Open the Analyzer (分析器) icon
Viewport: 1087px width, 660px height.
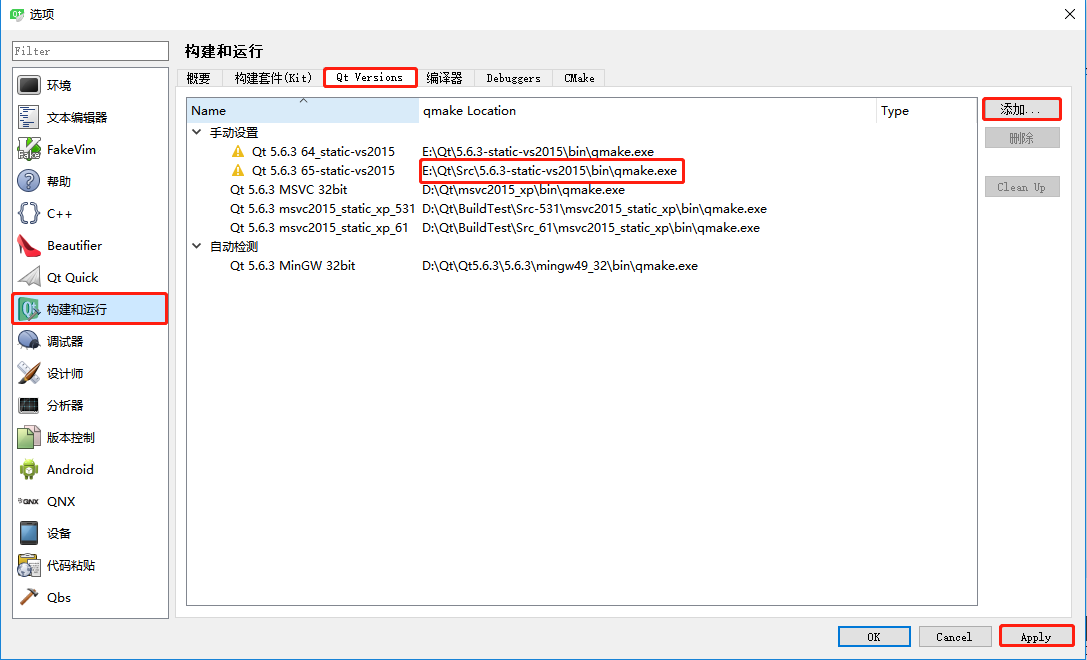pos(29,405)
